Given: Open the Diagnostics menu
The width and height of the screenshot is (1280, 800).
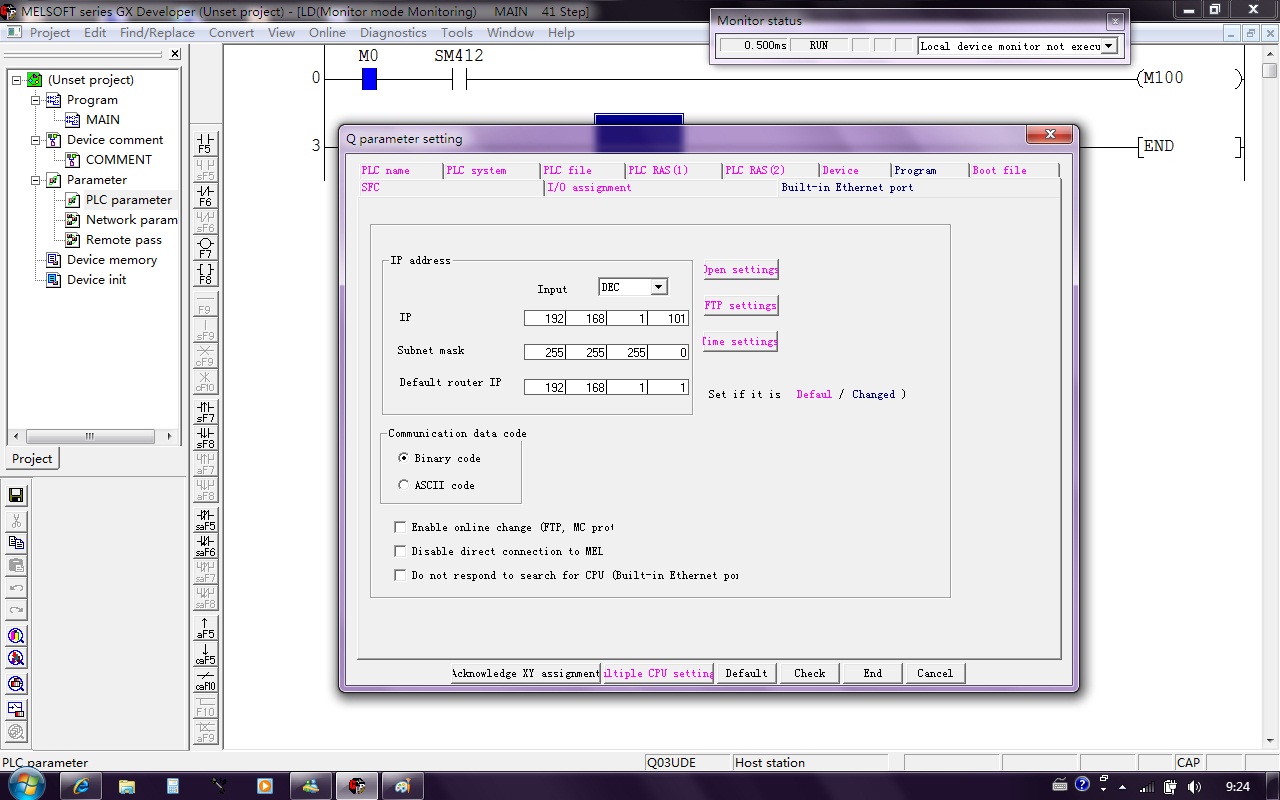Looking at the screenshot, I should tap(393, 32).
